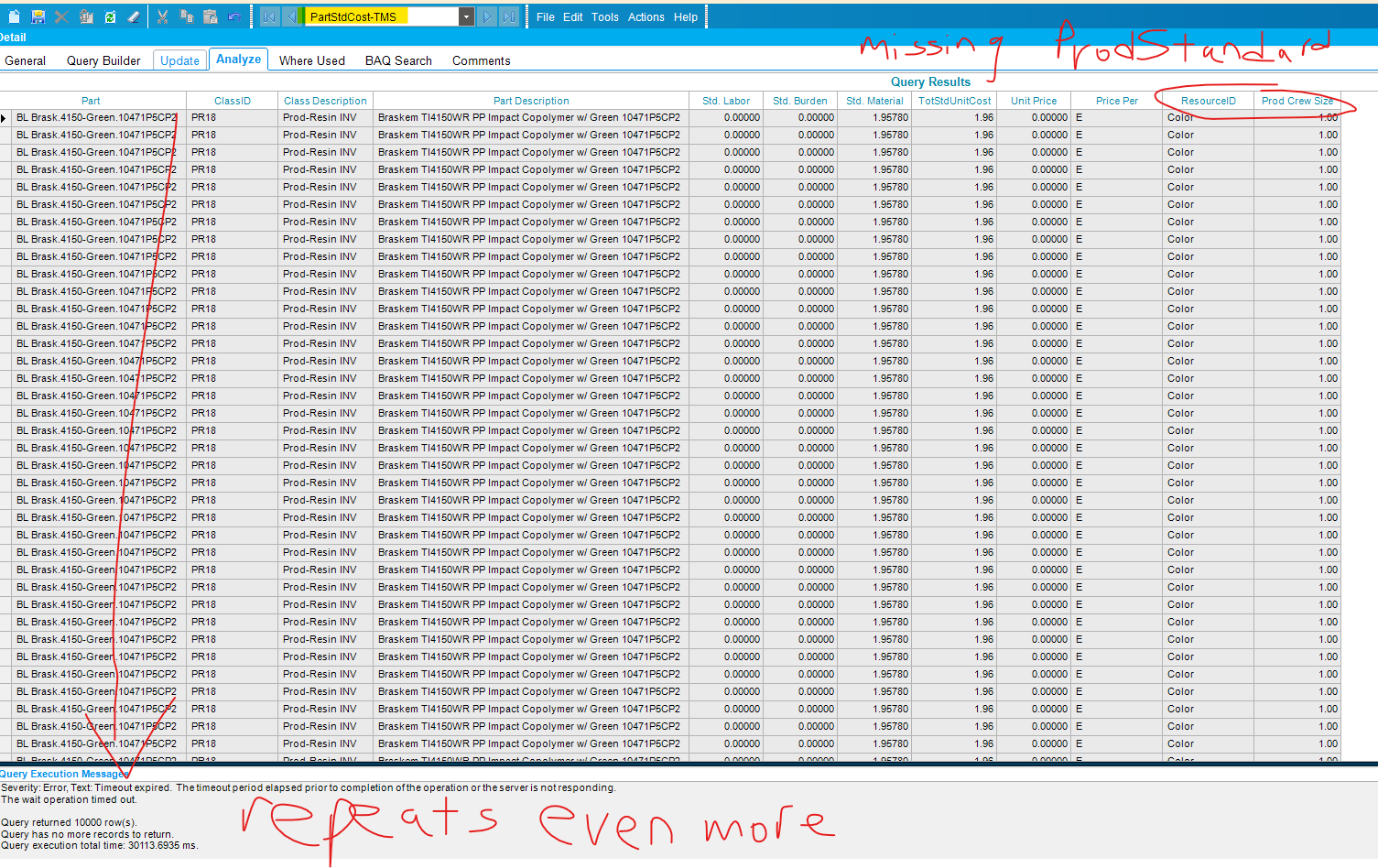This screenshot has height=868, width=1378.
Task: Go to previous record navigation arrow
Action: pos(290,16)
